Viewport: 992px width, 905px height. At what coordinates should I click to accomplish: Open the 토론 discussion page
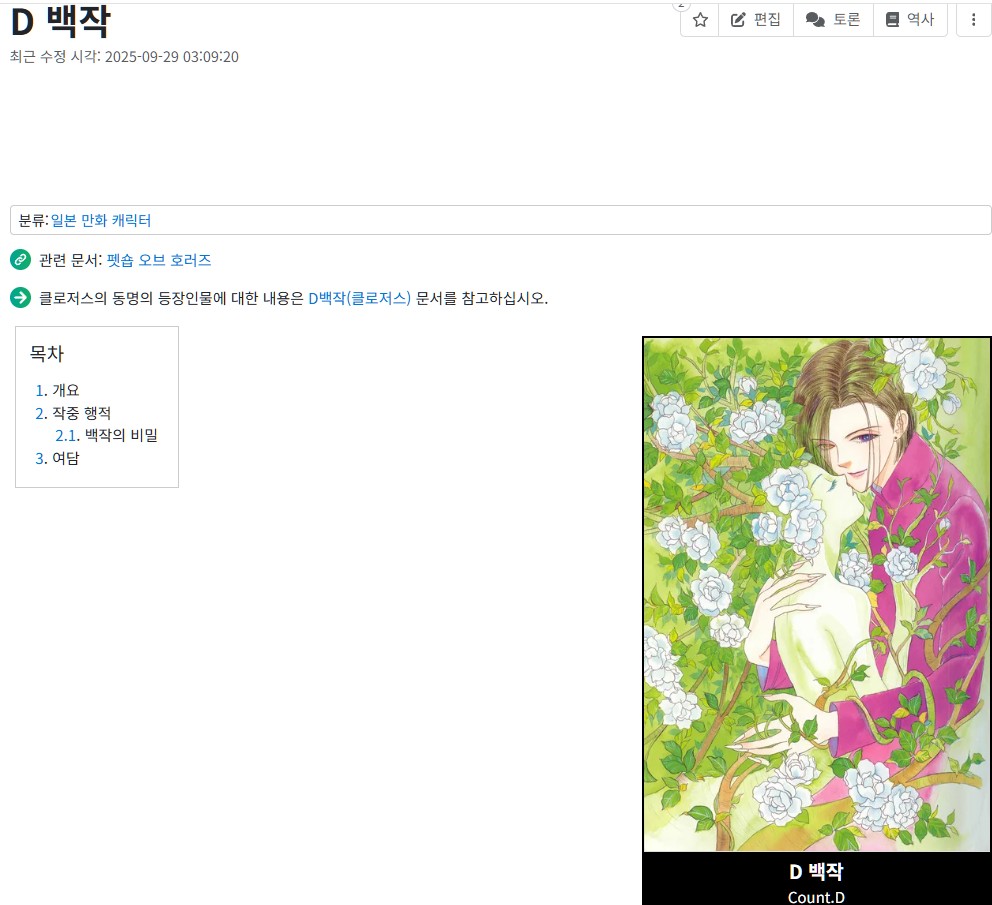tap(833, 20)
